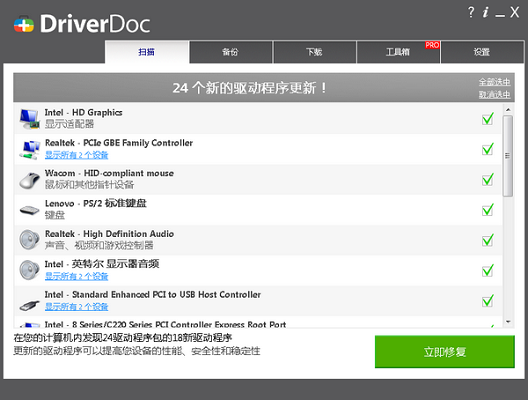Click the Intel HD Graphics display adapter icon
Screen dimensions: 528x400
[30, 119]
